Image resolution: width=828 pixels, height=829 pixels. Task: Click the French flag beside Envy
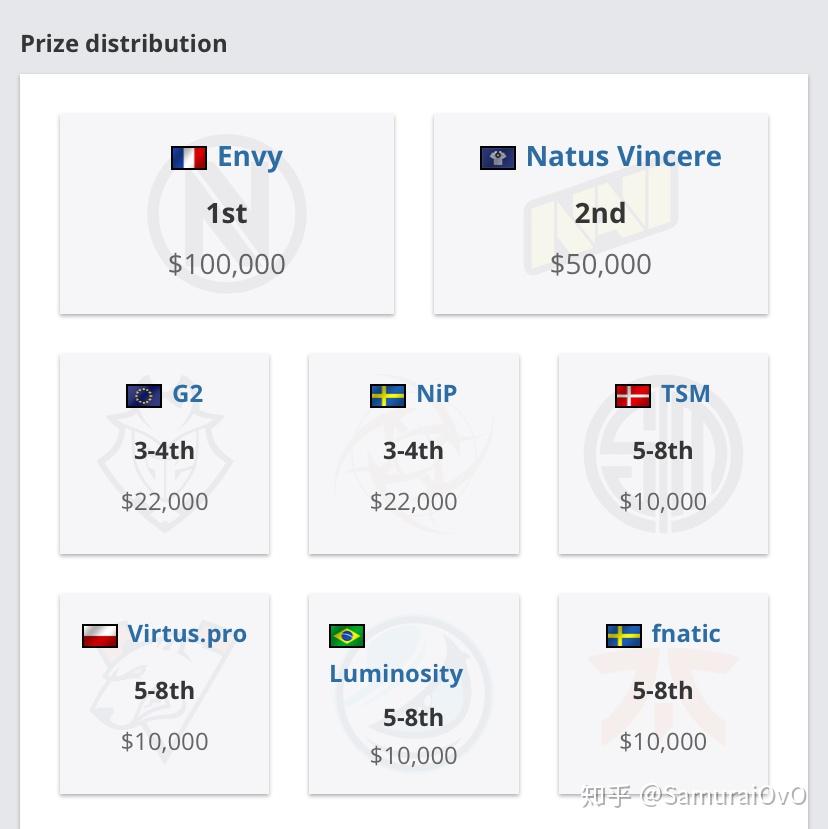189,158
